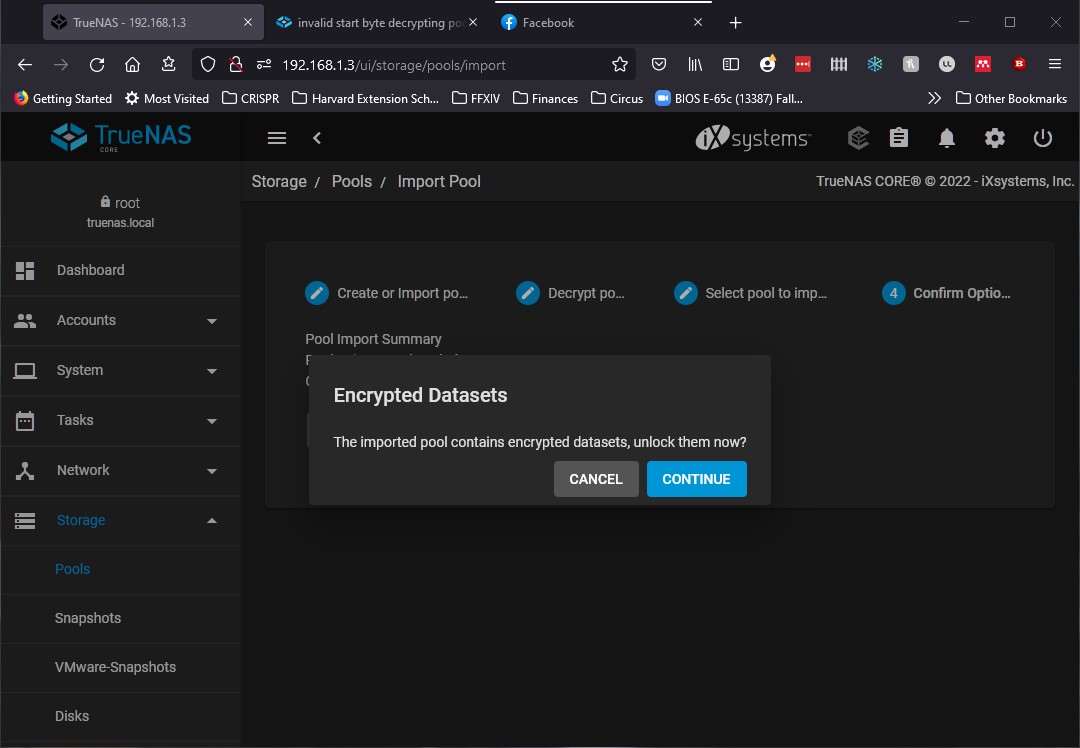Open alerts bell notifications
1080x748 pixels.
[x=947, y=138]
